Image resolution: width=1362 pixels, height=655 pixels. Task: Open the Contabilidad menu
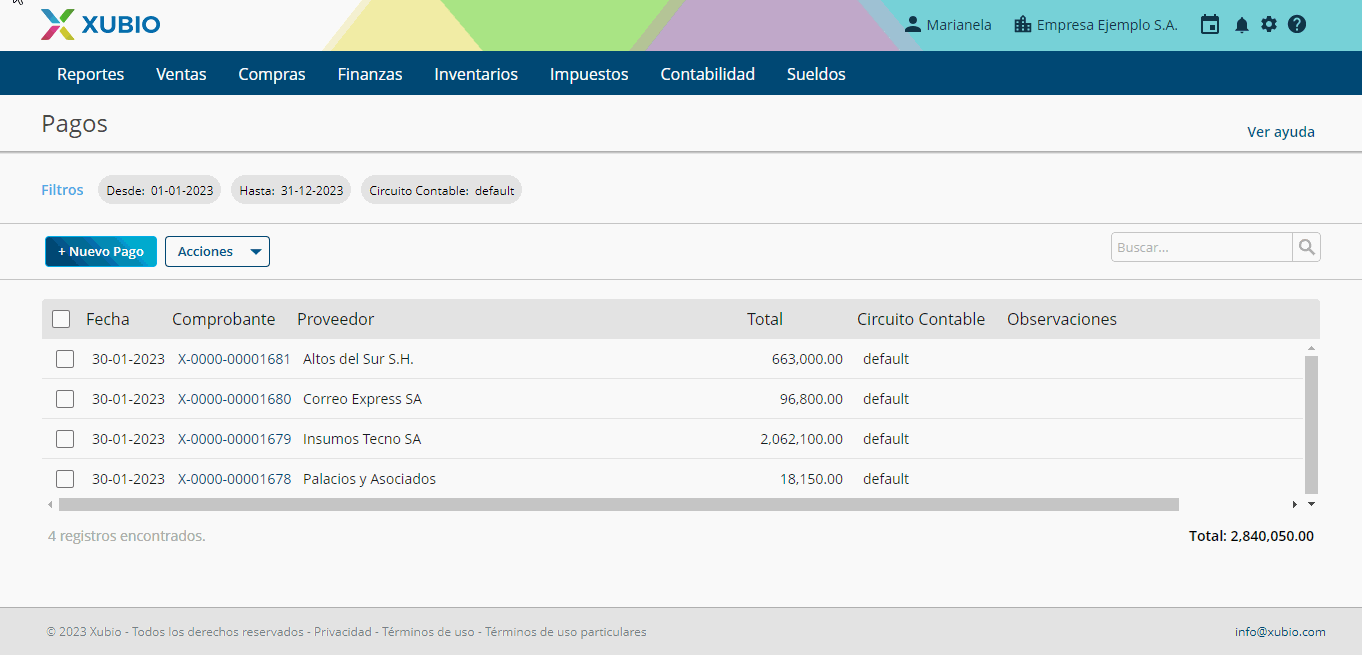708,74
